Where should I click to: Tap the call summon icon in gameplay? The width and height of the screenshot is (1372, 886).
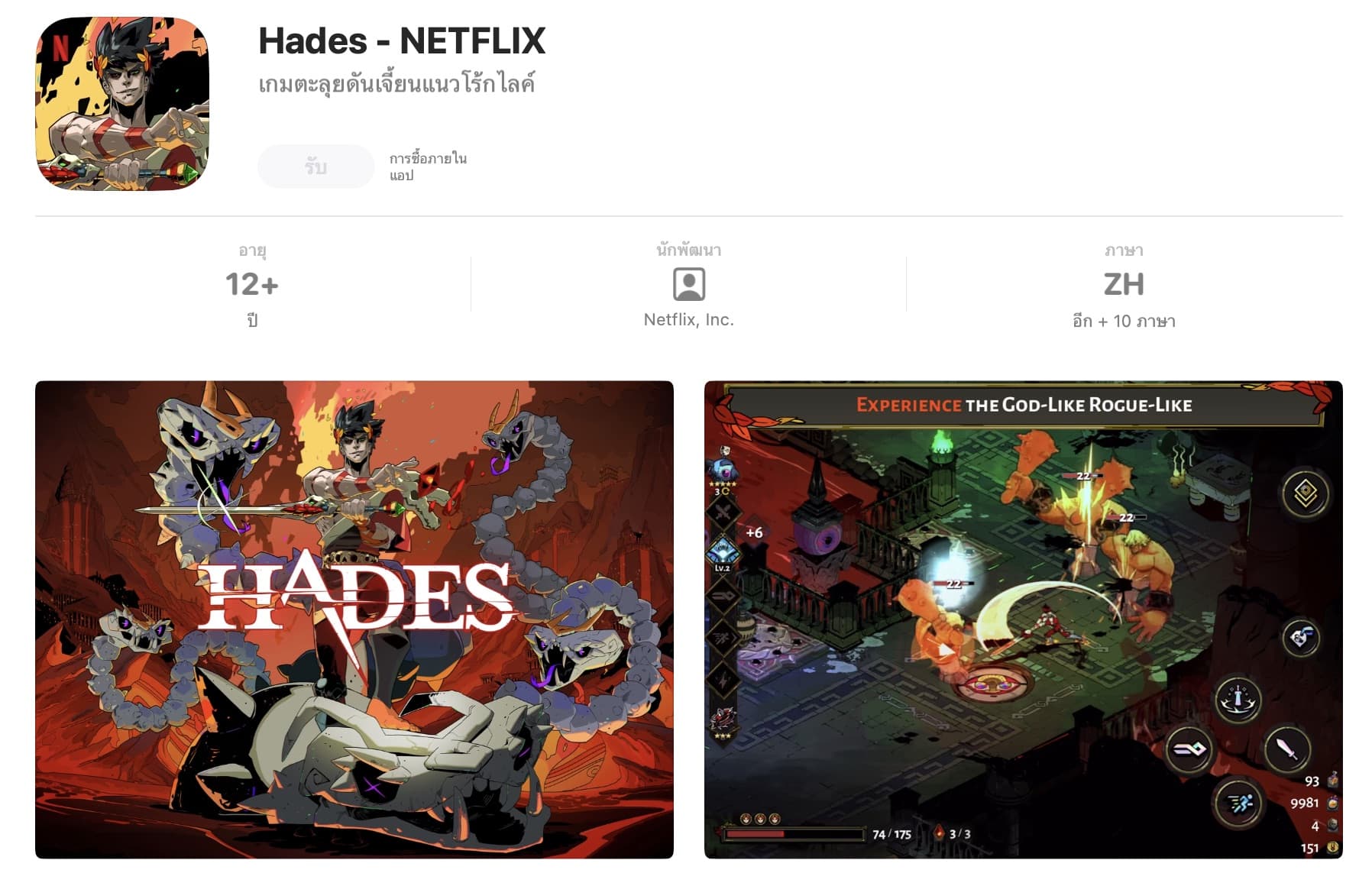click(x=1238, y=699)
